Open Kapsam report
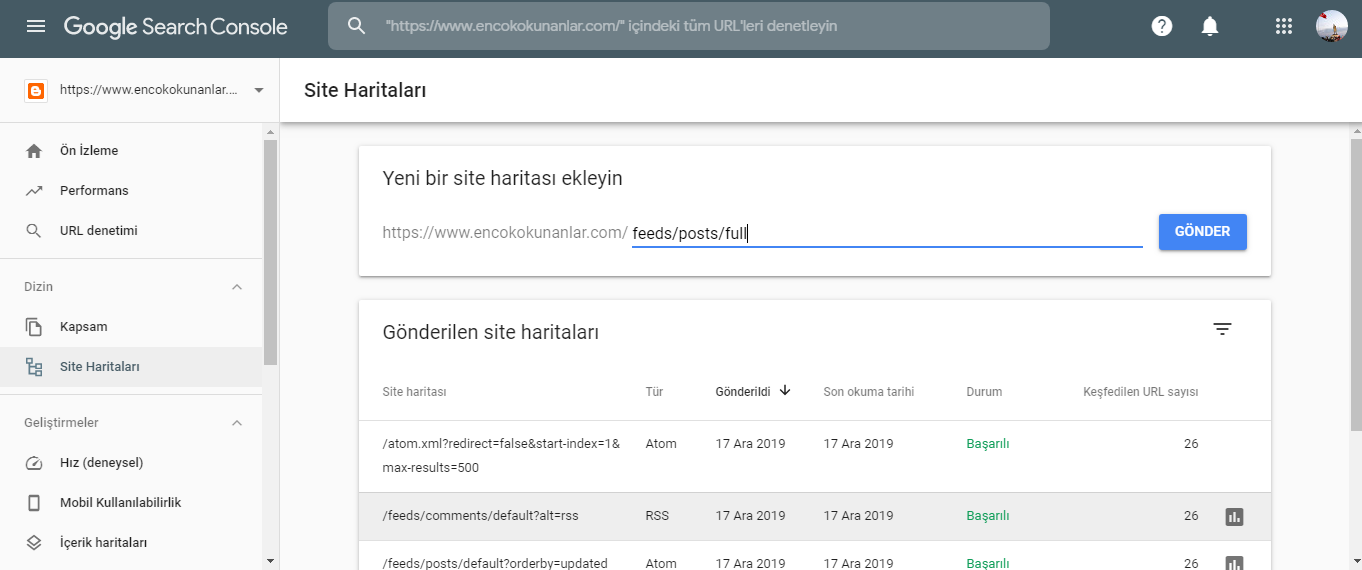Image resolution: width=1362 pixels, height=570 pixels. 132,327
